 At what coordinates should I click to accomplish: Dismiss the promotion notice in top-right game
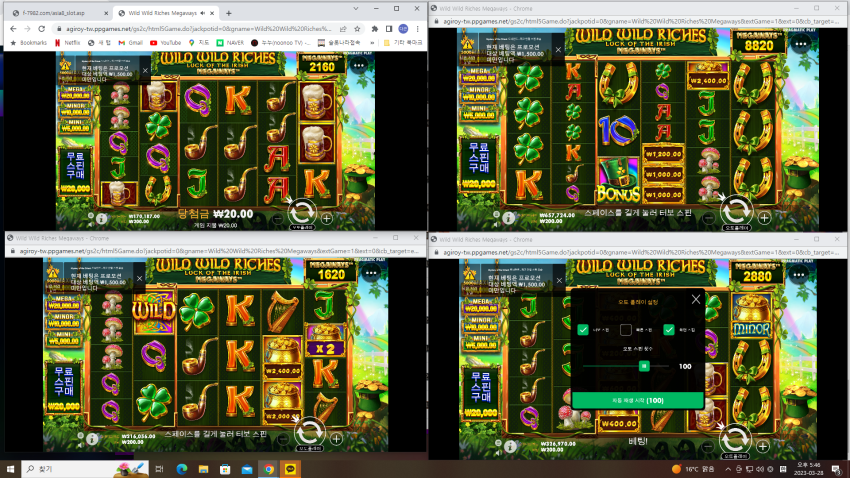pyautogui.click(x=558, y=49)
